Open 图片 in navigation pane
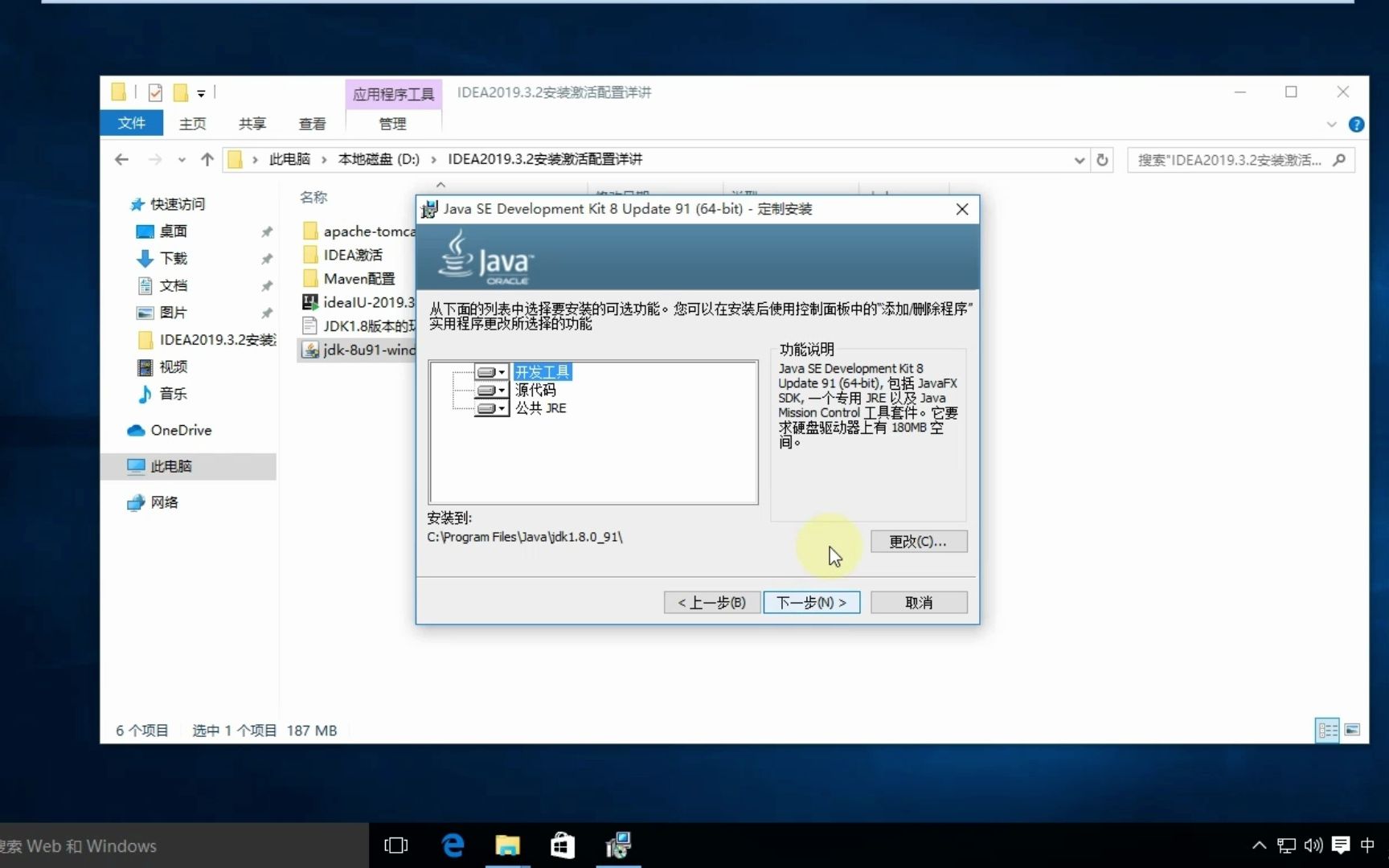 [x=173, y=313]
